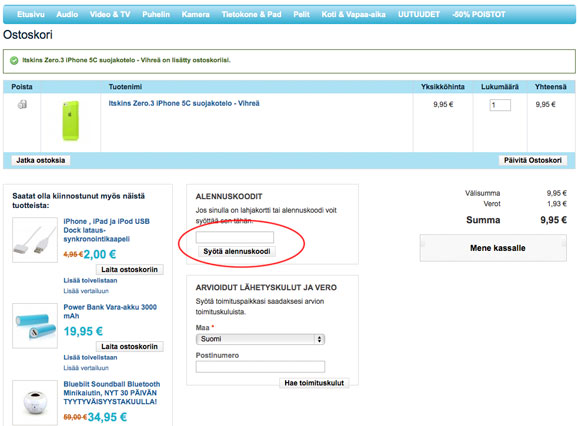Click the Jatka ostoksia button
Viewport: 578px width, 426px height.
click(41, 160)
